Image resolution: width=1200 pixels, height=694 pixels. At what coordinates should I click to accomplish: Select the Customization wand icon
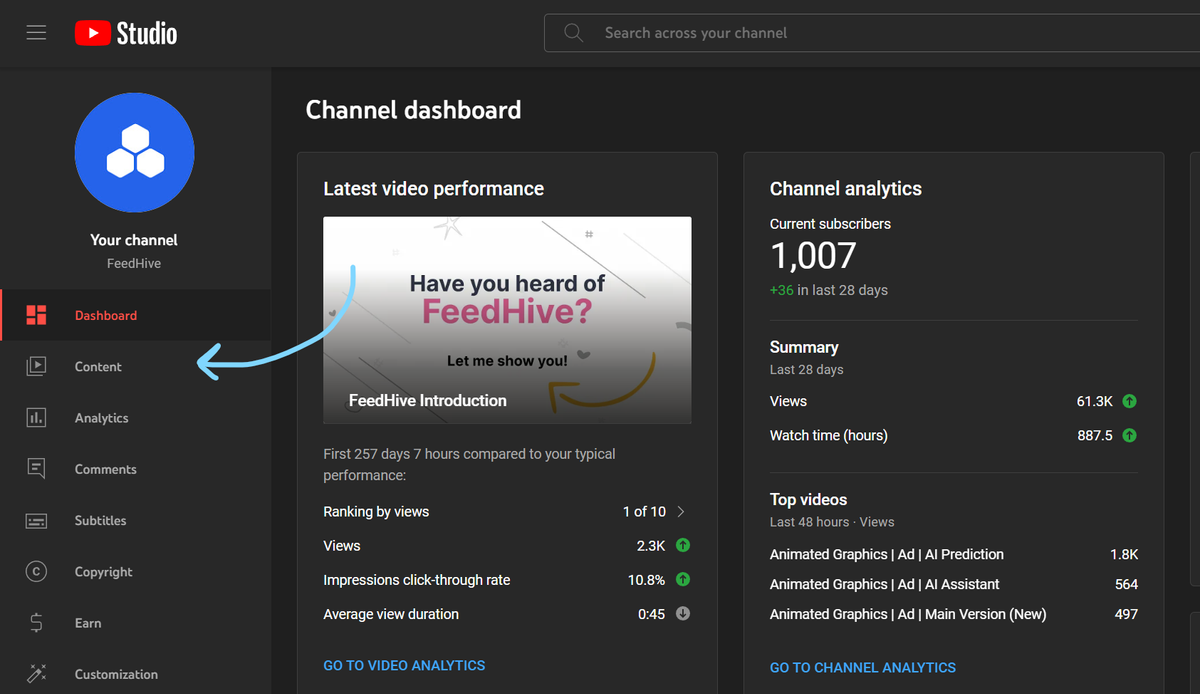click(36, 673)
